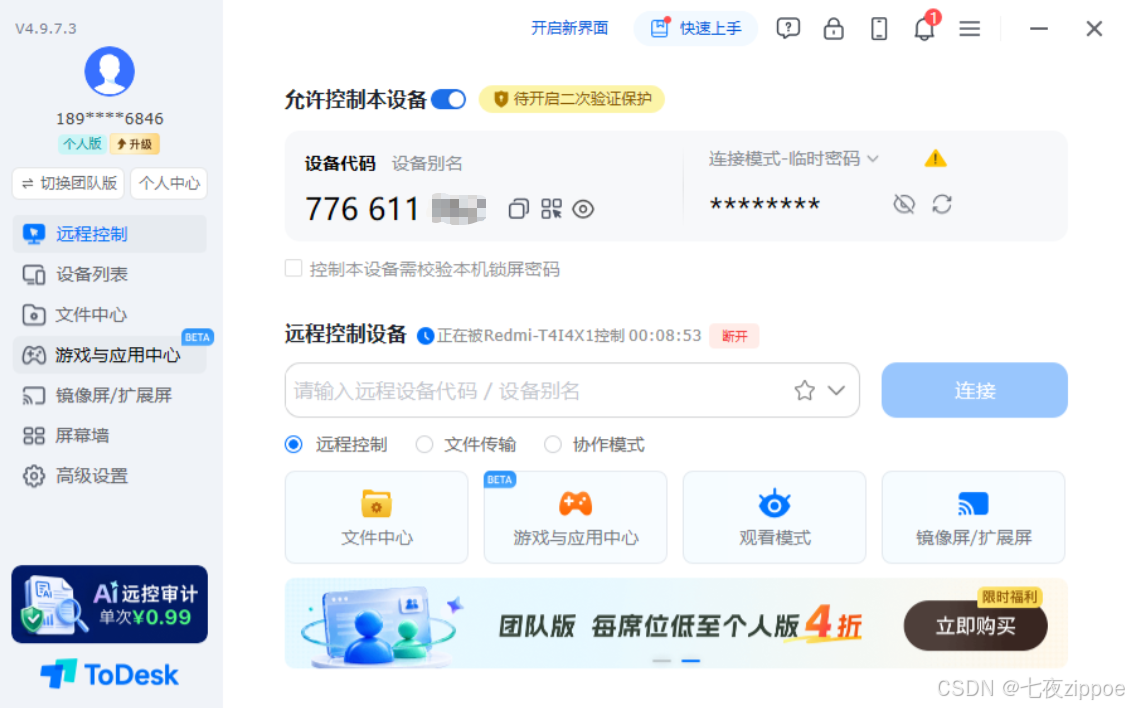The height and width of the screenshot is (708, 1129).
Task: Check 控制本设备需校验本机锁屏密码 checkbox
Action: click(293, 269)
